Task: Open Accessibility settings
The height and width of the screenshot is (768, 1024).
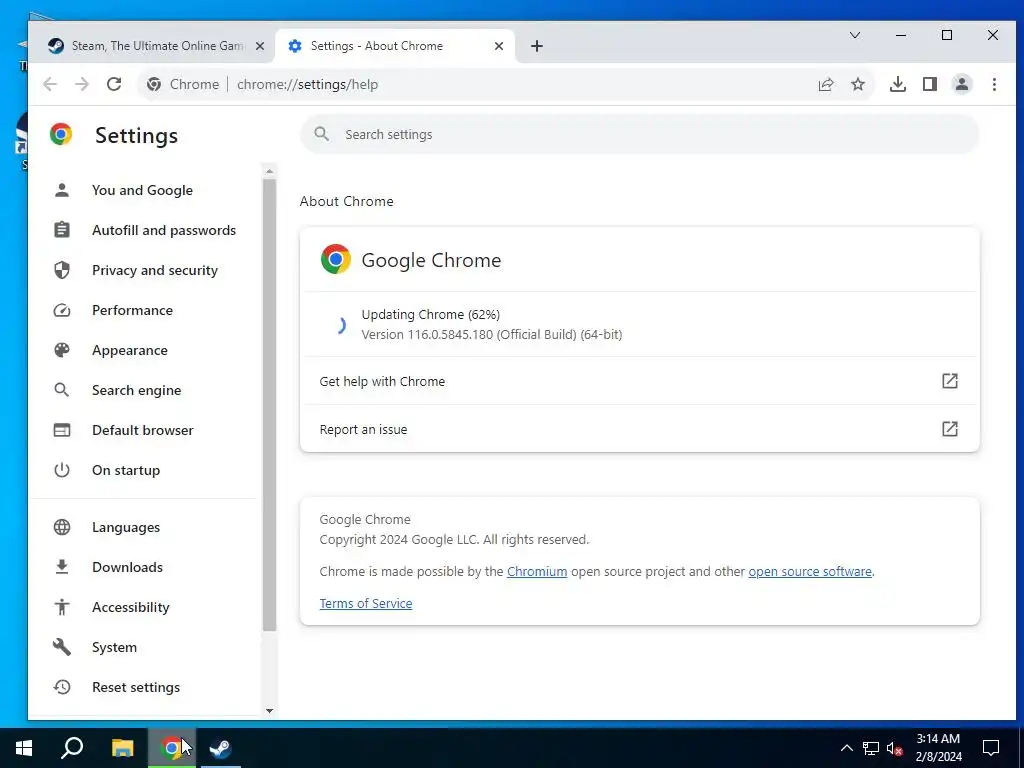Action: pyautogui.click(x=131, y=607)
